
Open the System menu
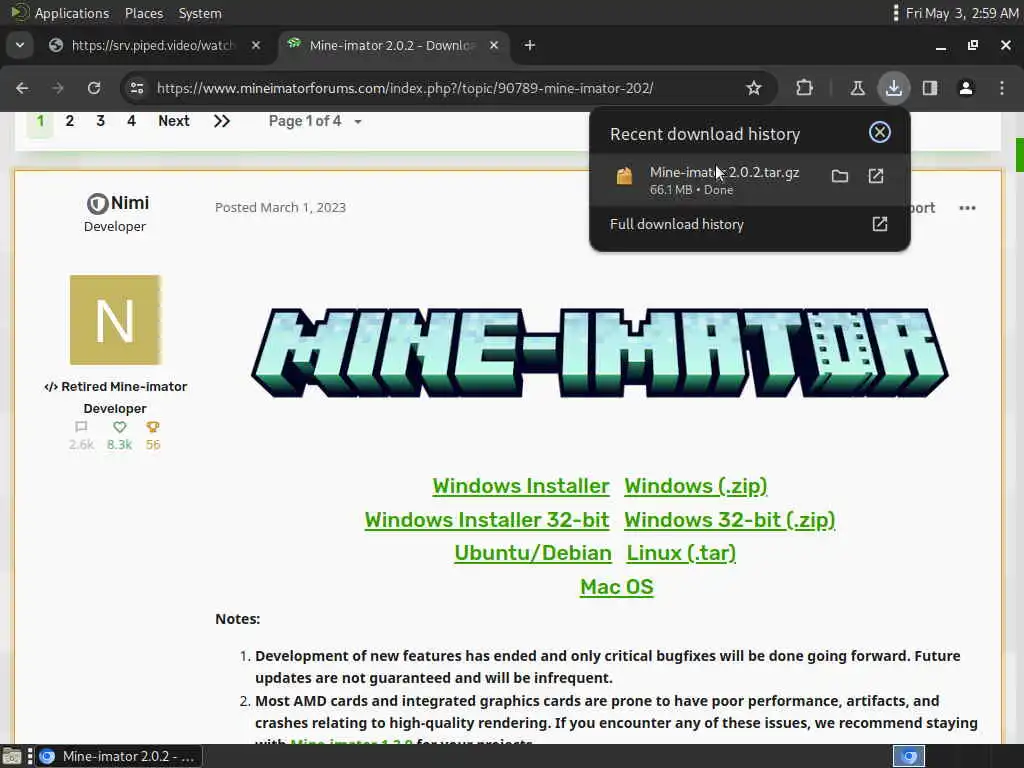(200, 13)
